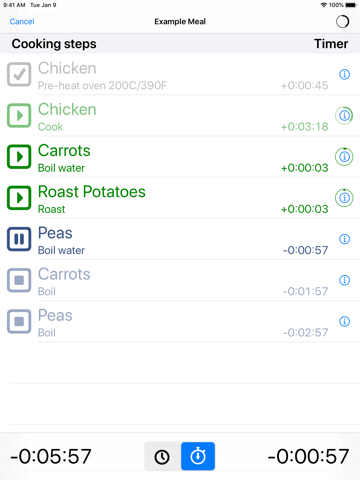Select the Roast Potatoes row title

point(92,192)
